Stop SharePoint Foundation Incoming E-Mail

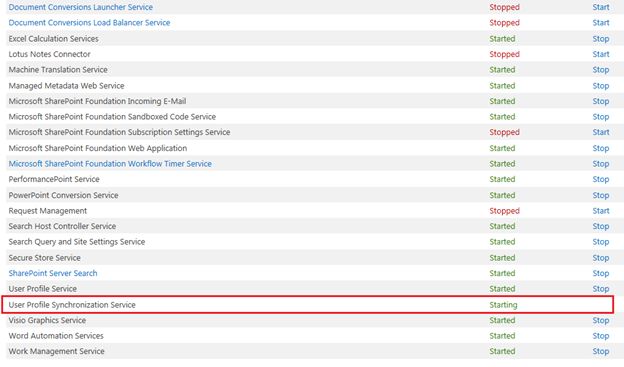tap(601, 101)
